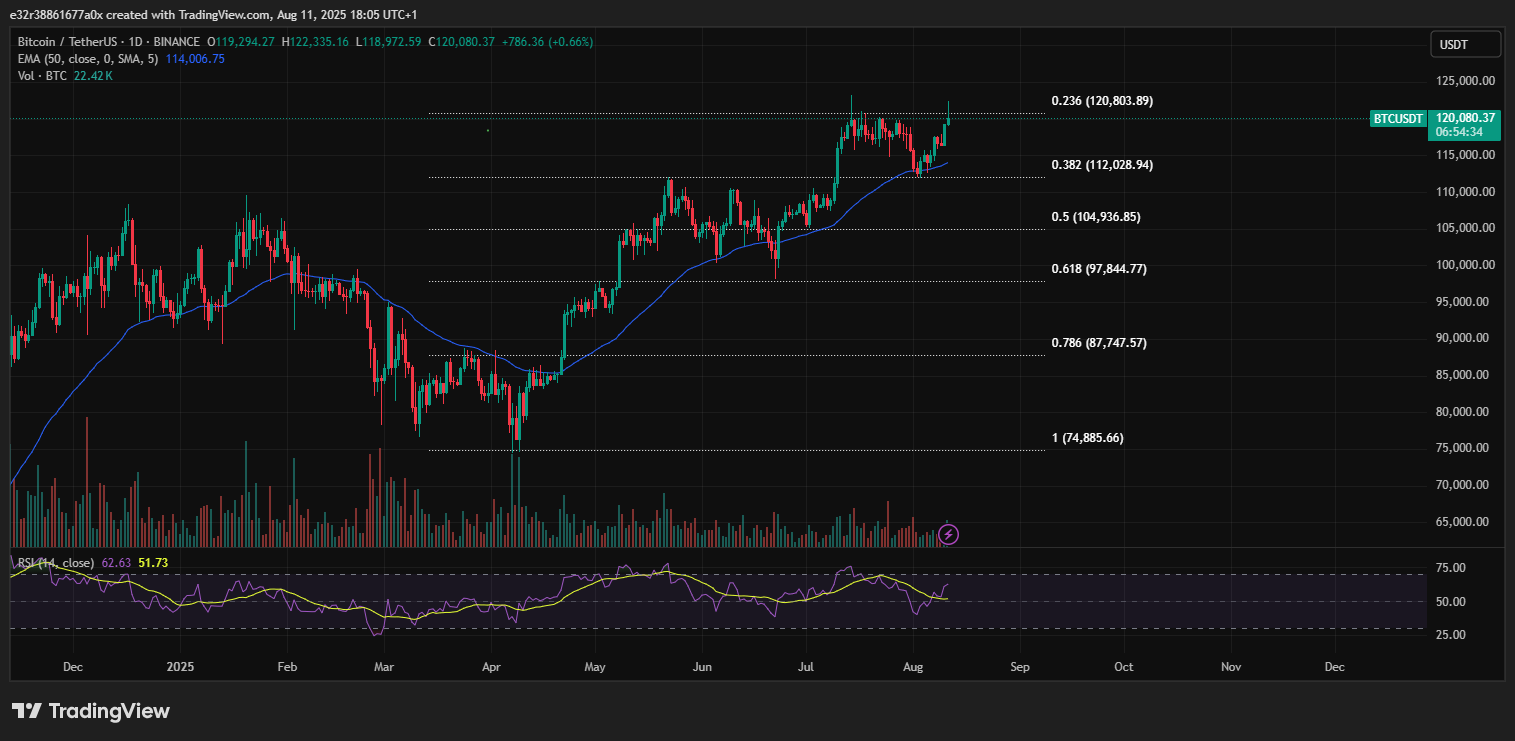
Task: Click the 105,000.00 price axis label
Action: pos(1466,228)
